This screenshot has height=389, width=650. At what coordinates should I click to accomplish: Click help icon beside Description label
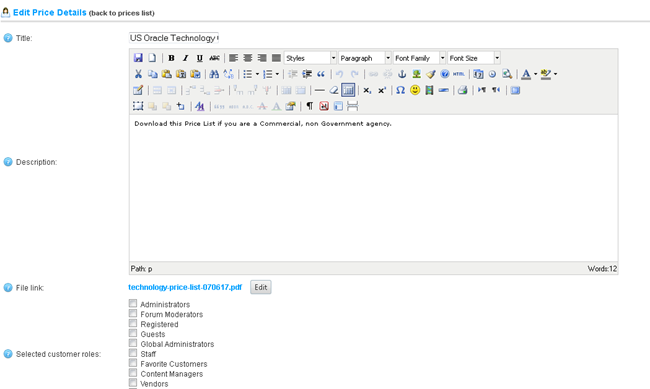(x=8, y=162)
